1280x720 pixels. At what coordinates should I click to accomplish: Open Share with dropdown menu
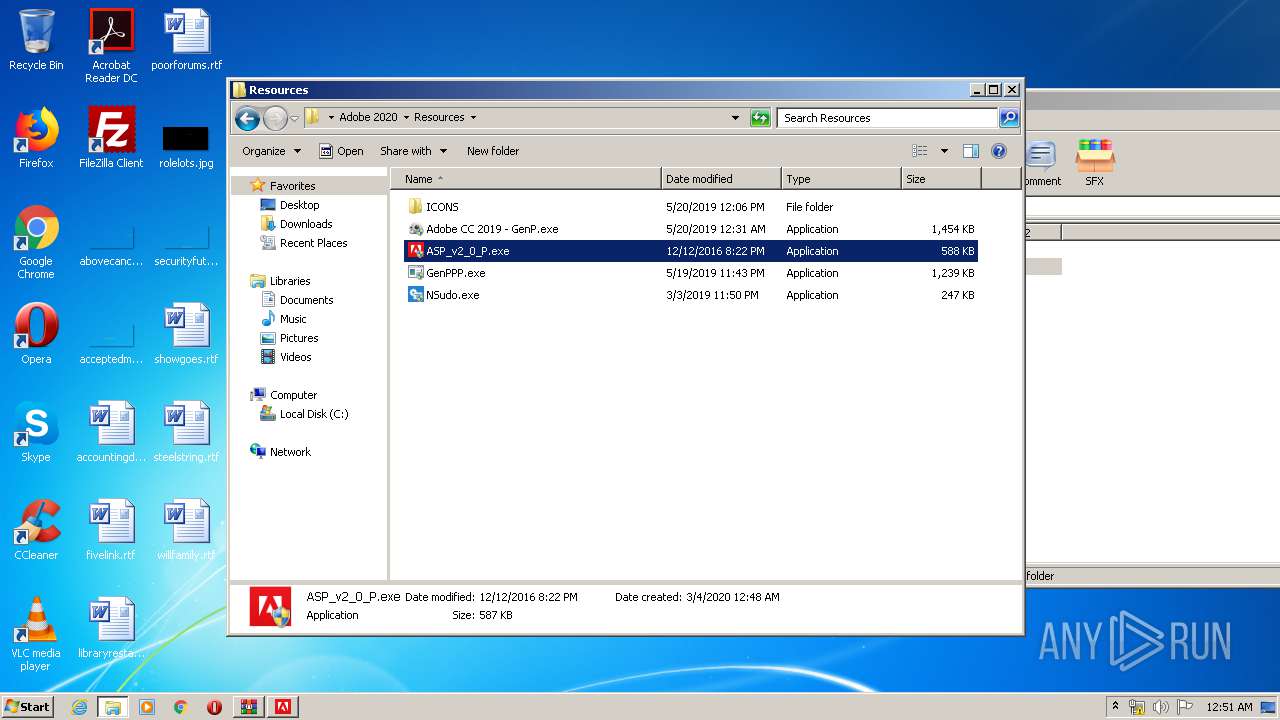[413, 151]
